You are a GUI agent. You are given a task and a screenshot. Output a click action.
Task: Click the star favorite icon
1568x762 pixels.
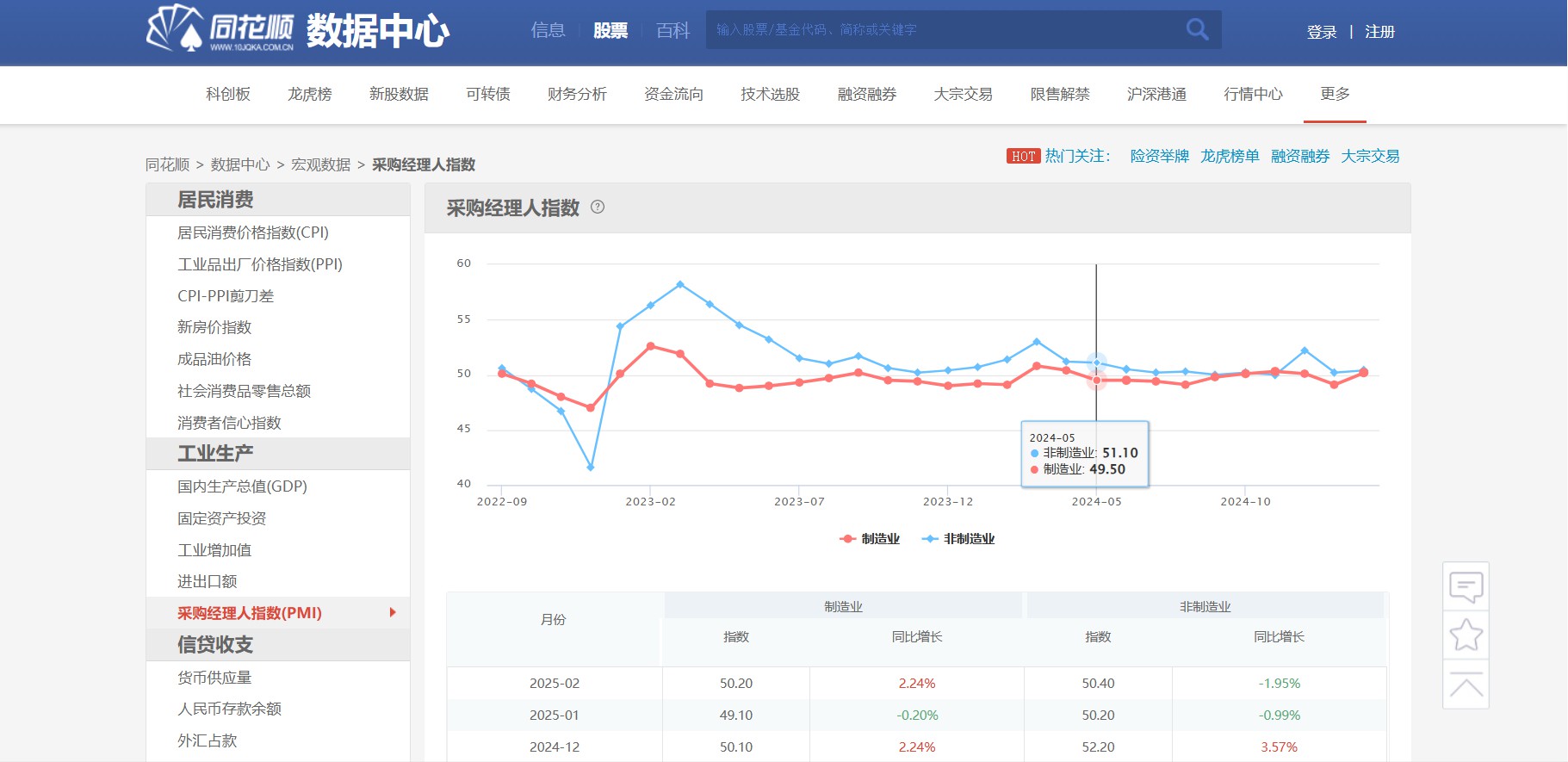[1466, 635]
